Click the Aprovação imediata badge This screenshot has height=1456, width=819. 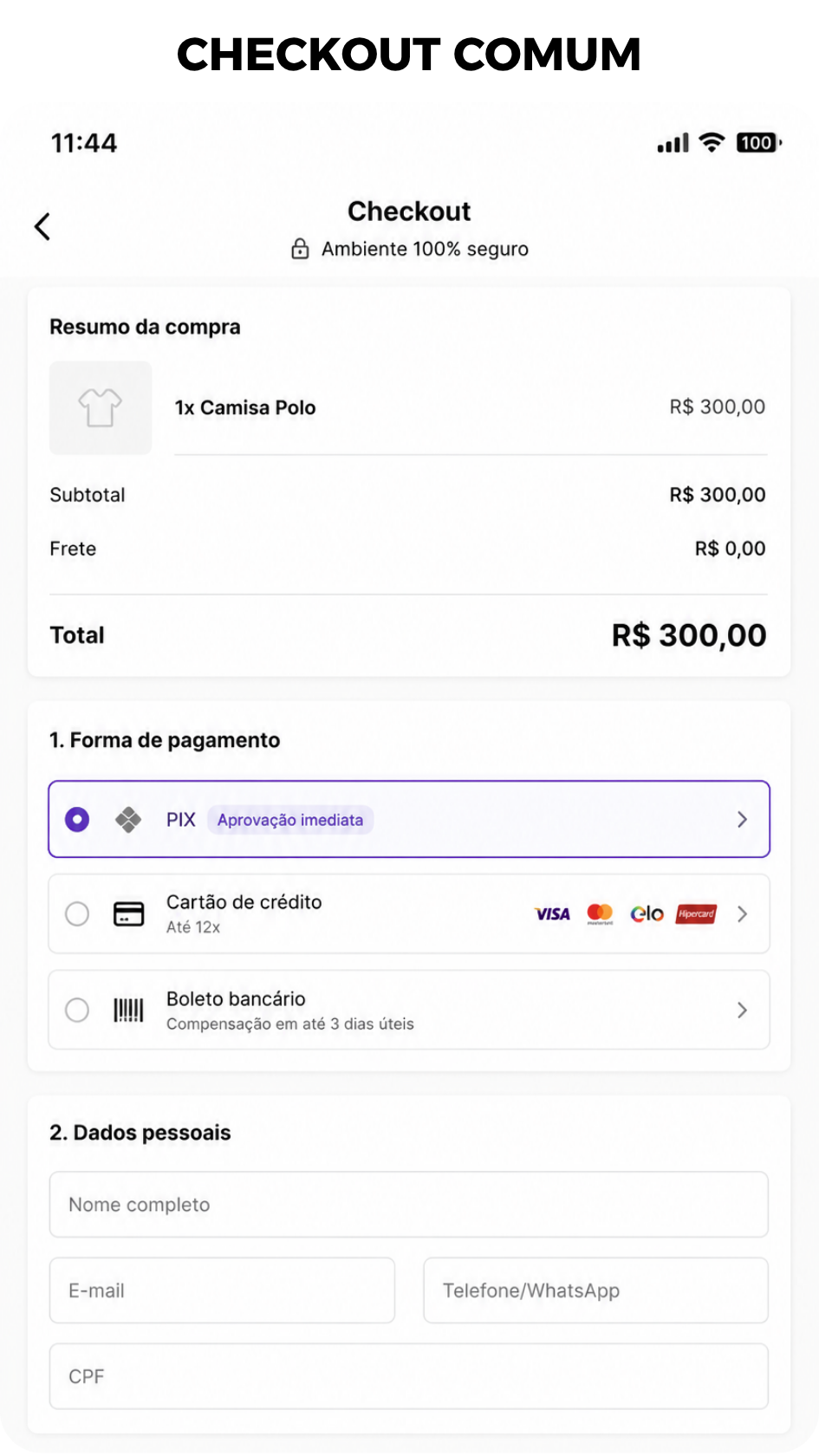pyautogui.click(x=290, y=820)
